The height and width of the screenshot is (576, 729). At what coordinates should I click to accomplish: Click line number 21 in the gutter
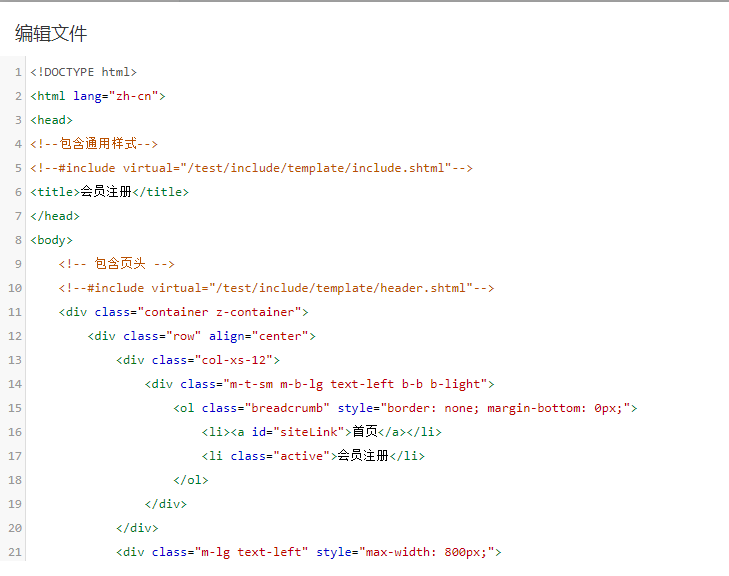click(x=15, y=552)
